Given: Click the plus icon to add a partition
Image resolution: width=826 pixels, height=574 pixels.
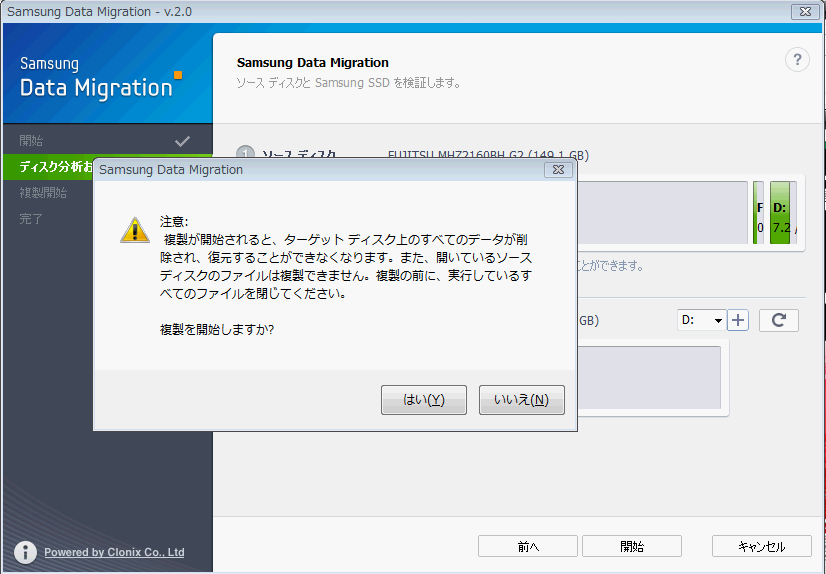Looking at the screenshot, I should 738,320.
